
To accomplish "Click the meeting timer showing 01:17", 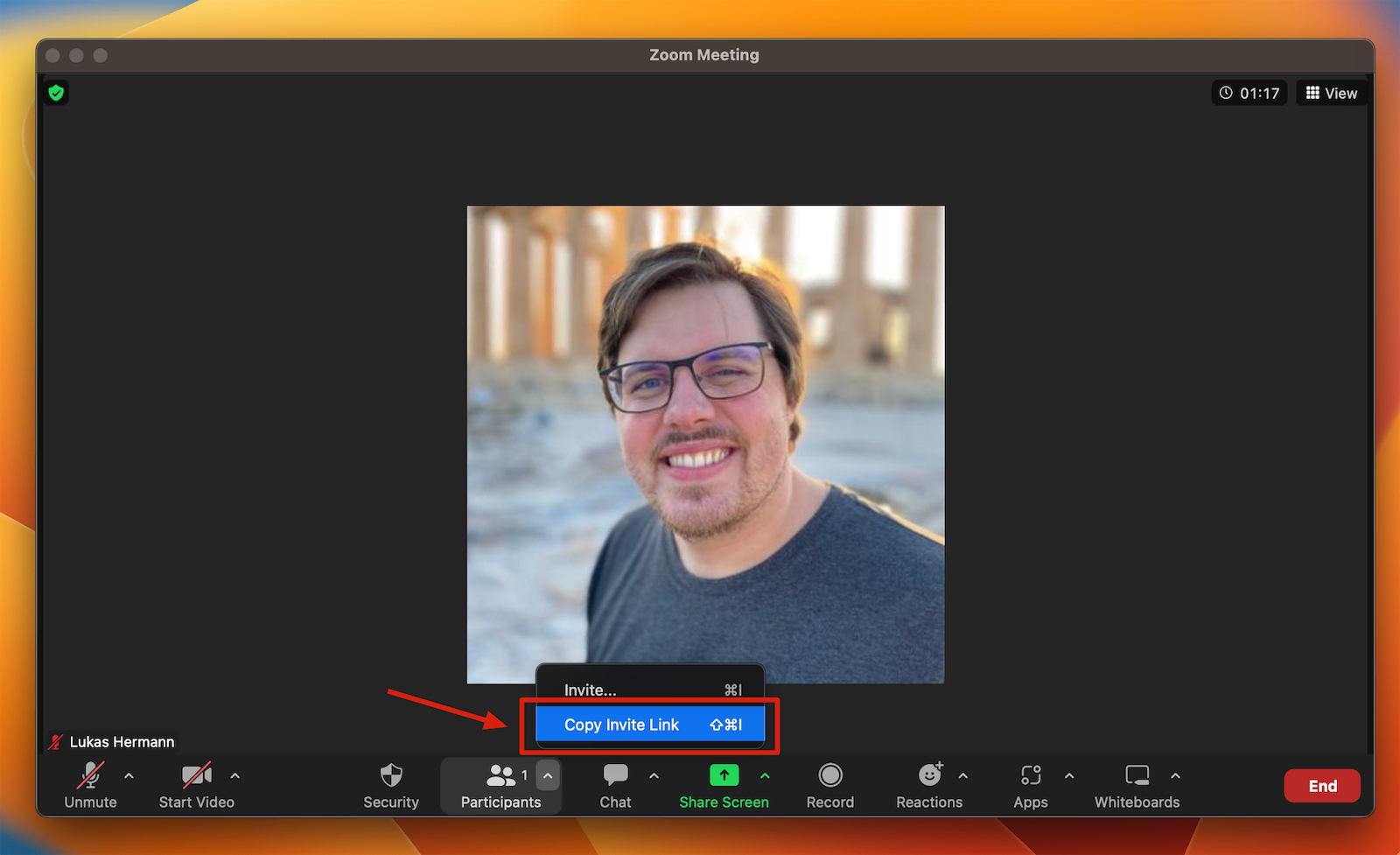I will coord(1249,92).
